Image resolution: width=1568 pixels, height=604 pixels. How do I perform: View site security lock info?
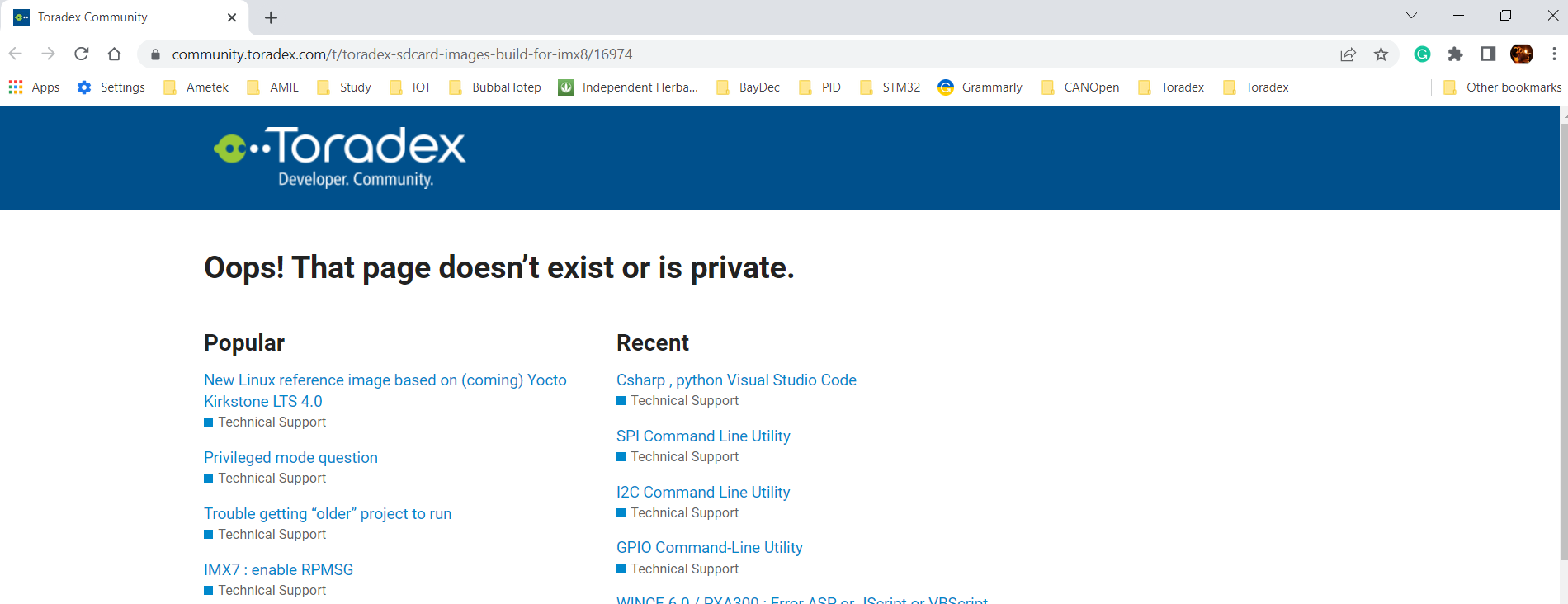point(155,54)
